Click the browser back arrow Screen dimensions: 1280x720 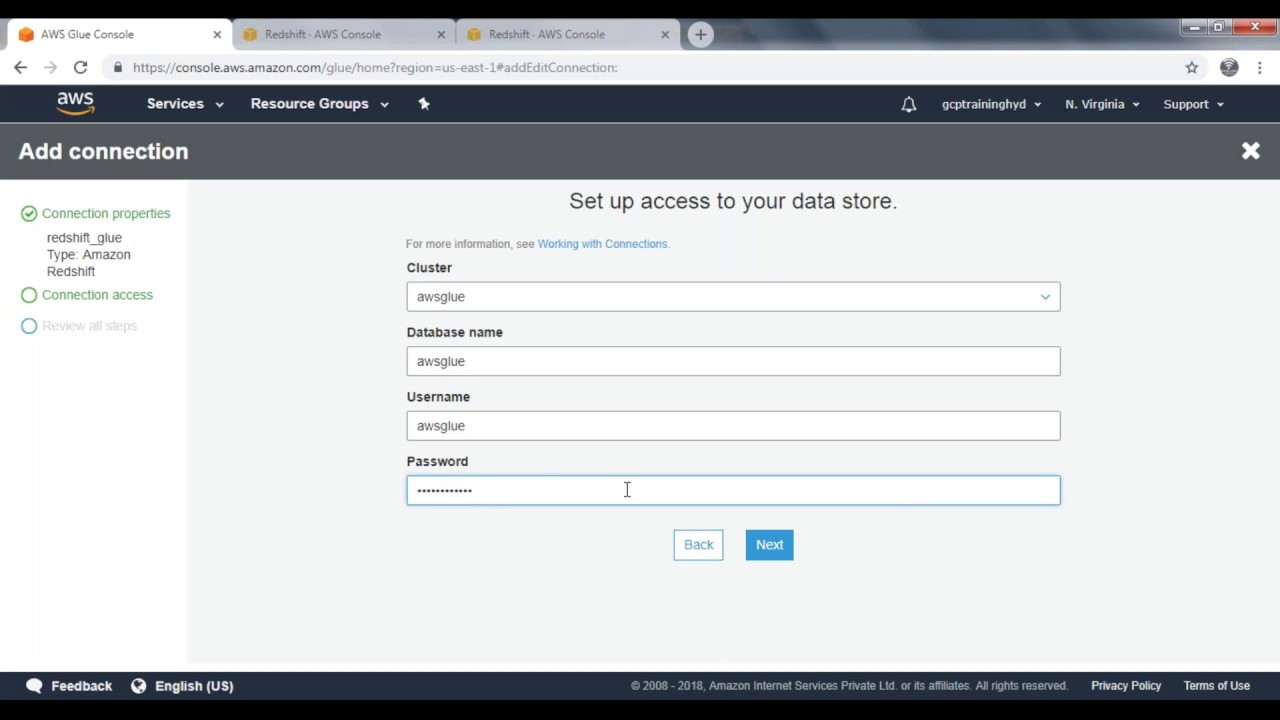21,67
